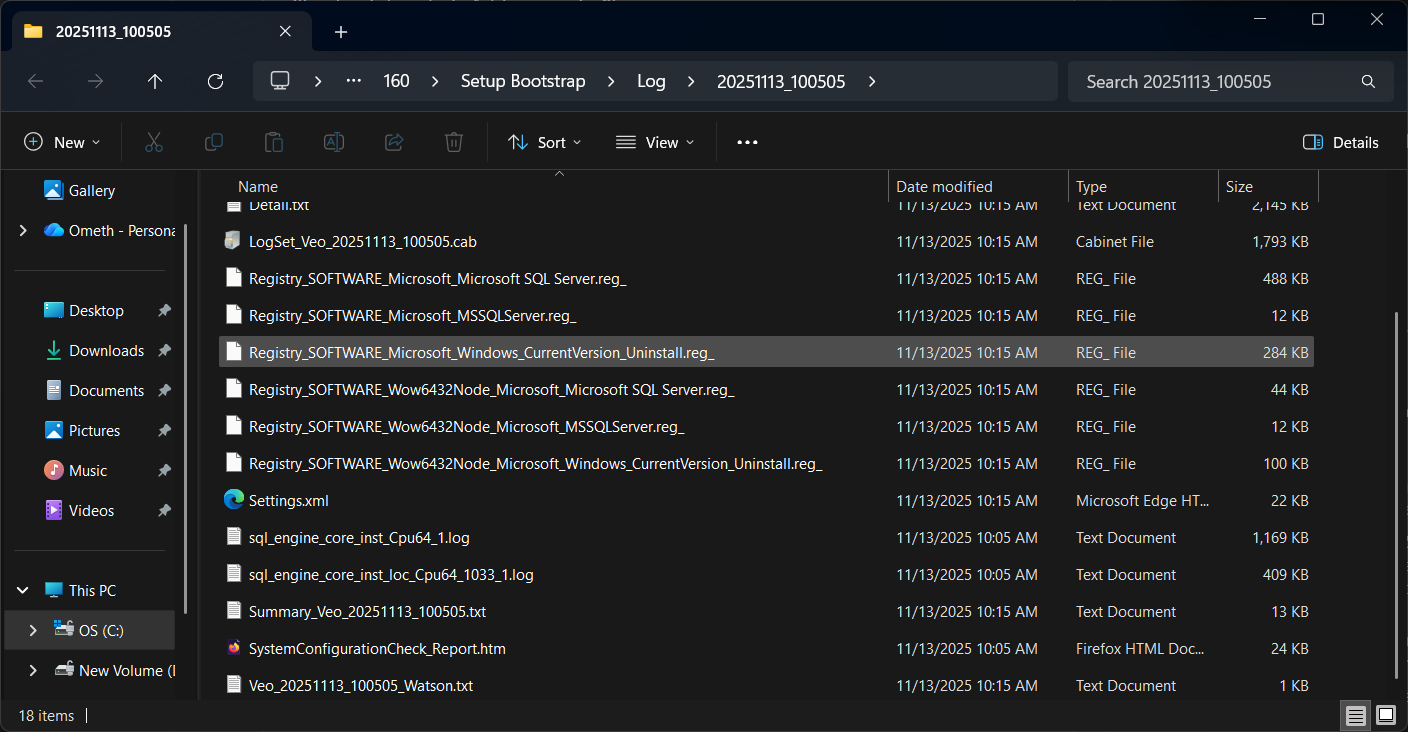Click the This PC monitor icon in address bar
Image resolution: width=1408 pixels, height=732 pixels.
[280, 81]
